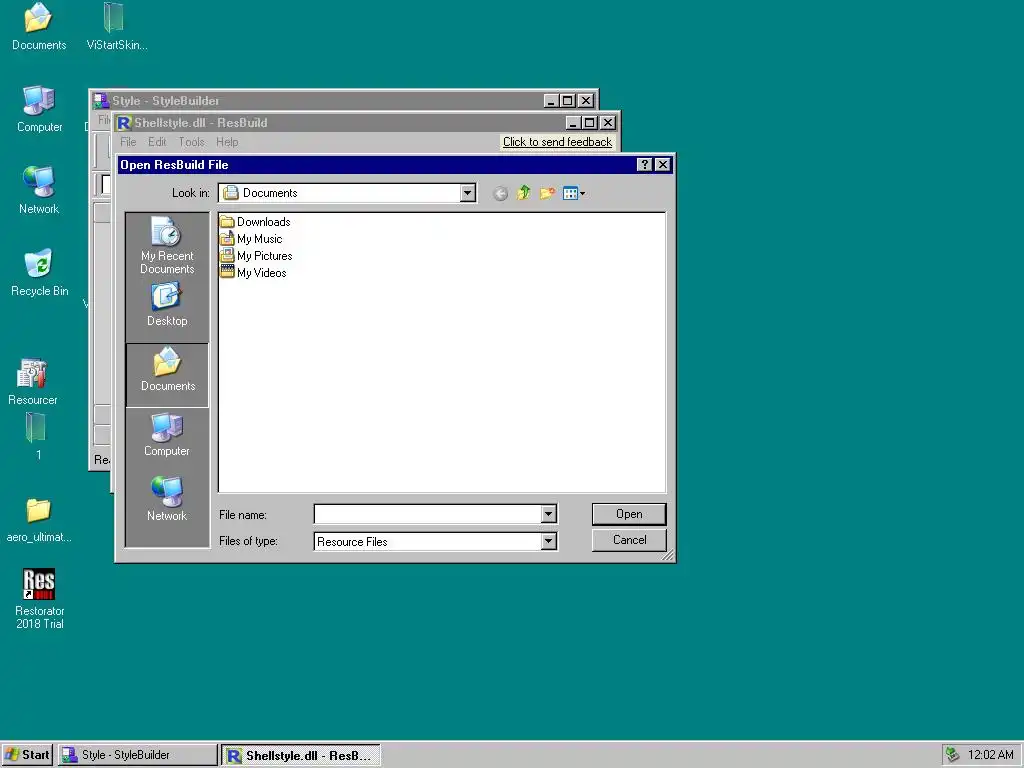This screenshot has height=768, width=1024.
Task: Click the Open button
Action: [x=629, y=514]
